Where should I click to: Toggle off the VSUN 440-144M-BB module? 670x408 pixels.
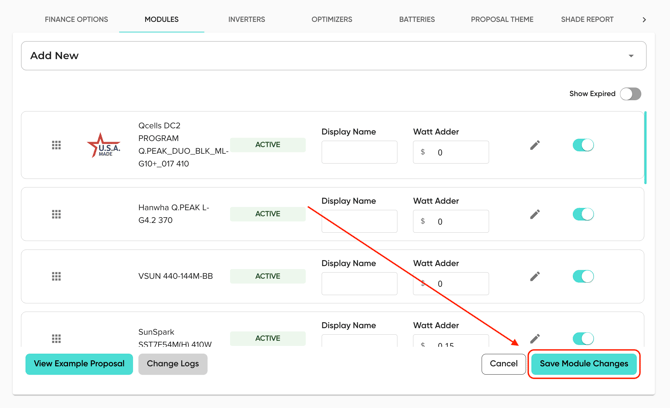click(583, 276)
